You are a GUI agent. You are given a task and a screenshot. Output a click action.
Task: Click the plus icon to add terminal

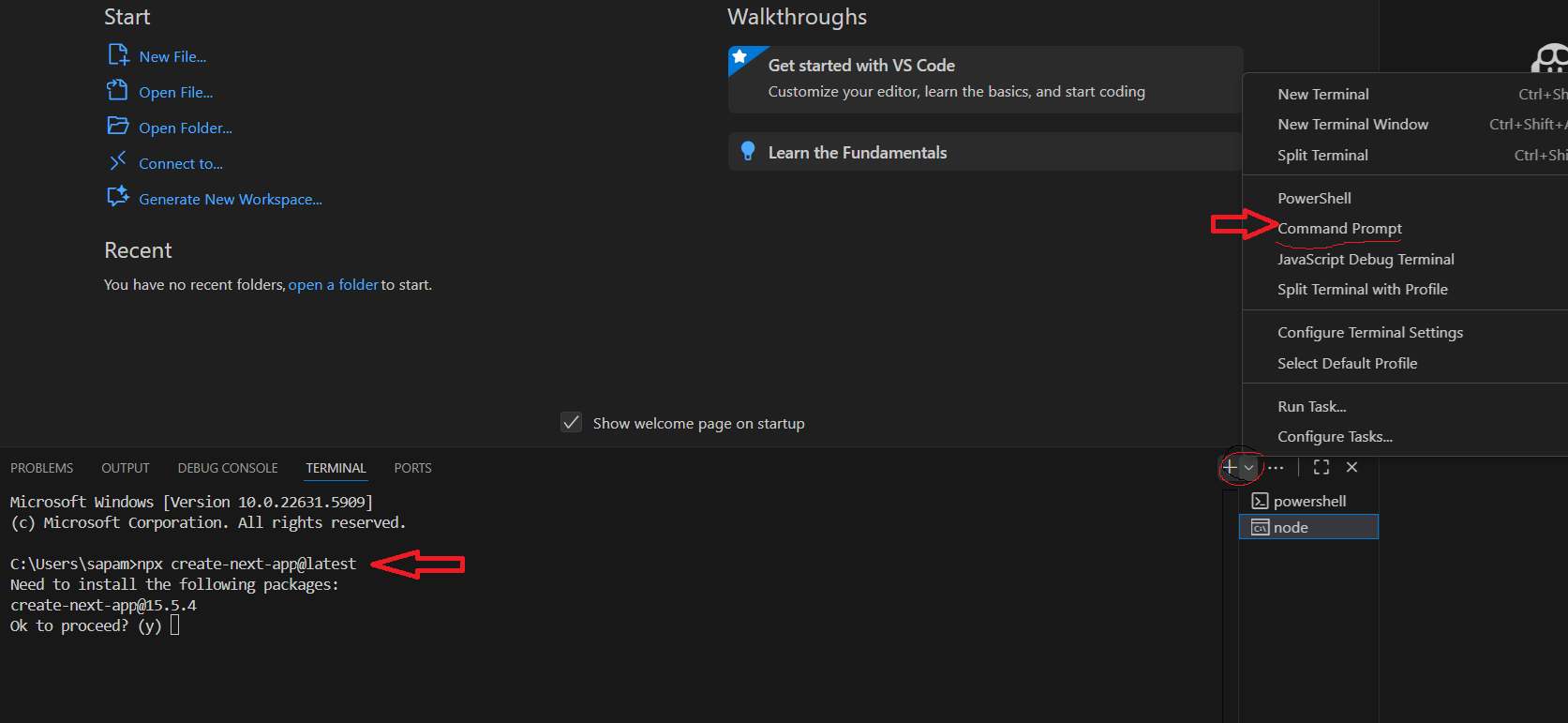click(1230, 467)
